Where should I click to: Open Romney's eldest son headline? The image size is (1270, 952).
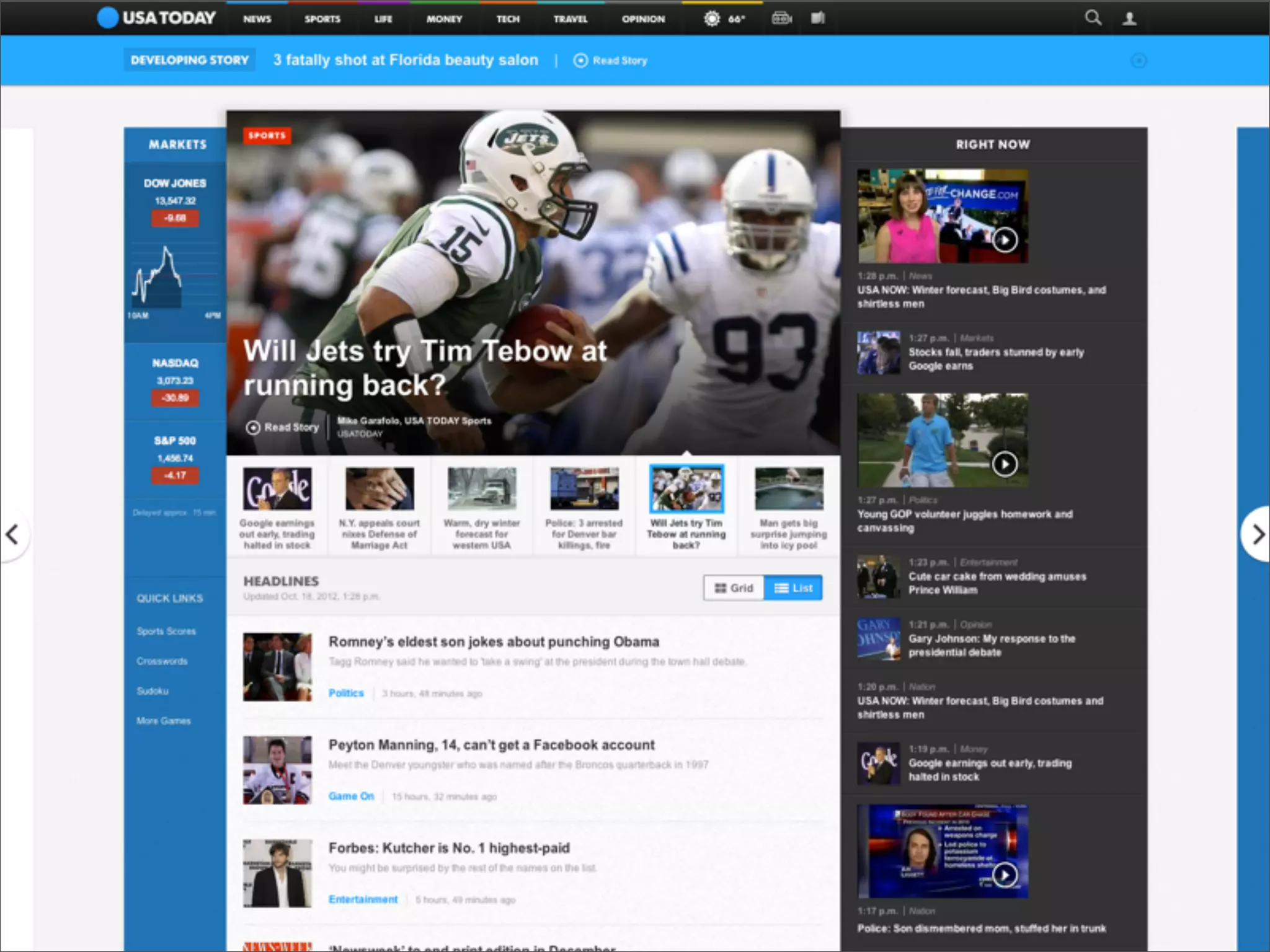[x=494, y=641]
